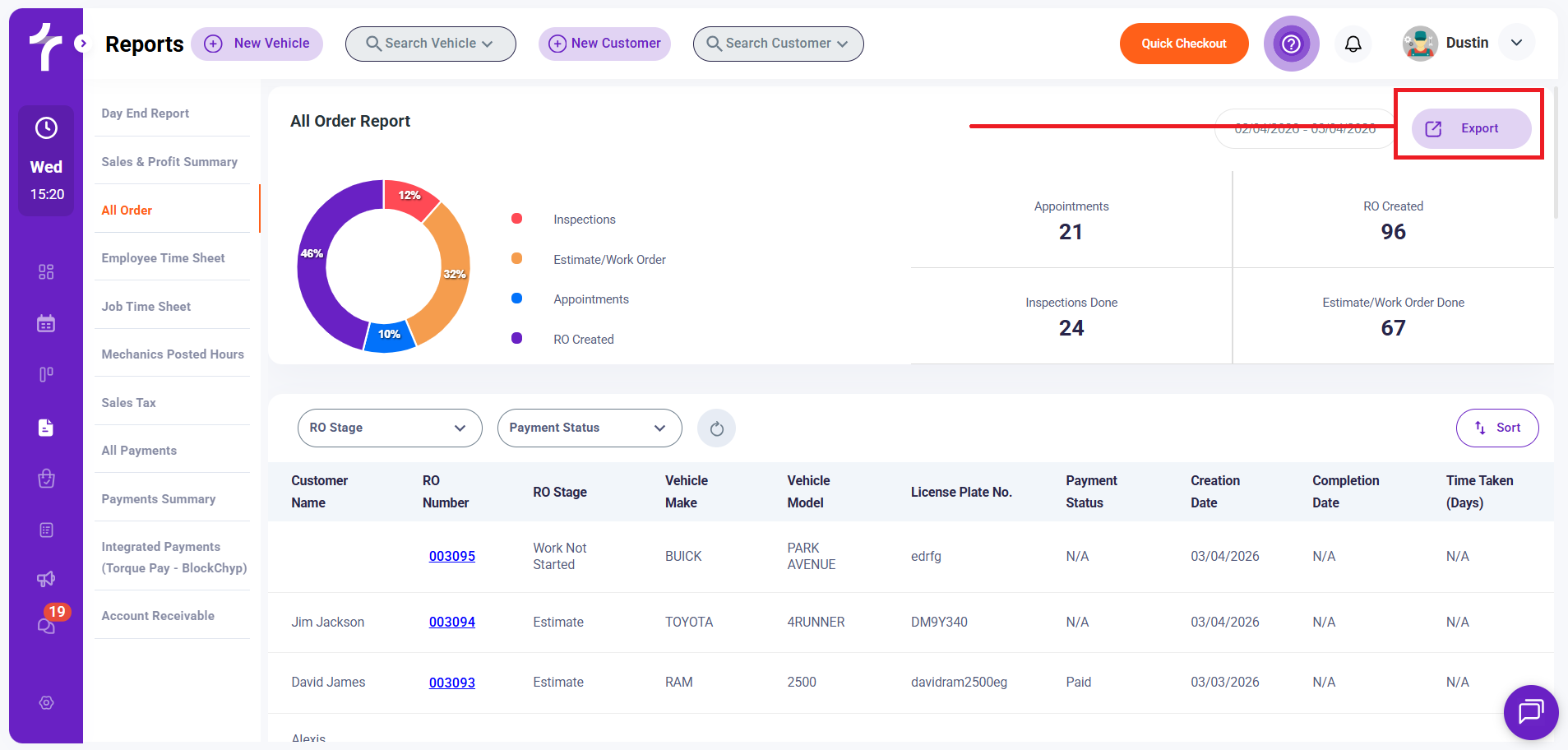
Task: Click the notification bell icon
Action: click(x=1353, y=44)
